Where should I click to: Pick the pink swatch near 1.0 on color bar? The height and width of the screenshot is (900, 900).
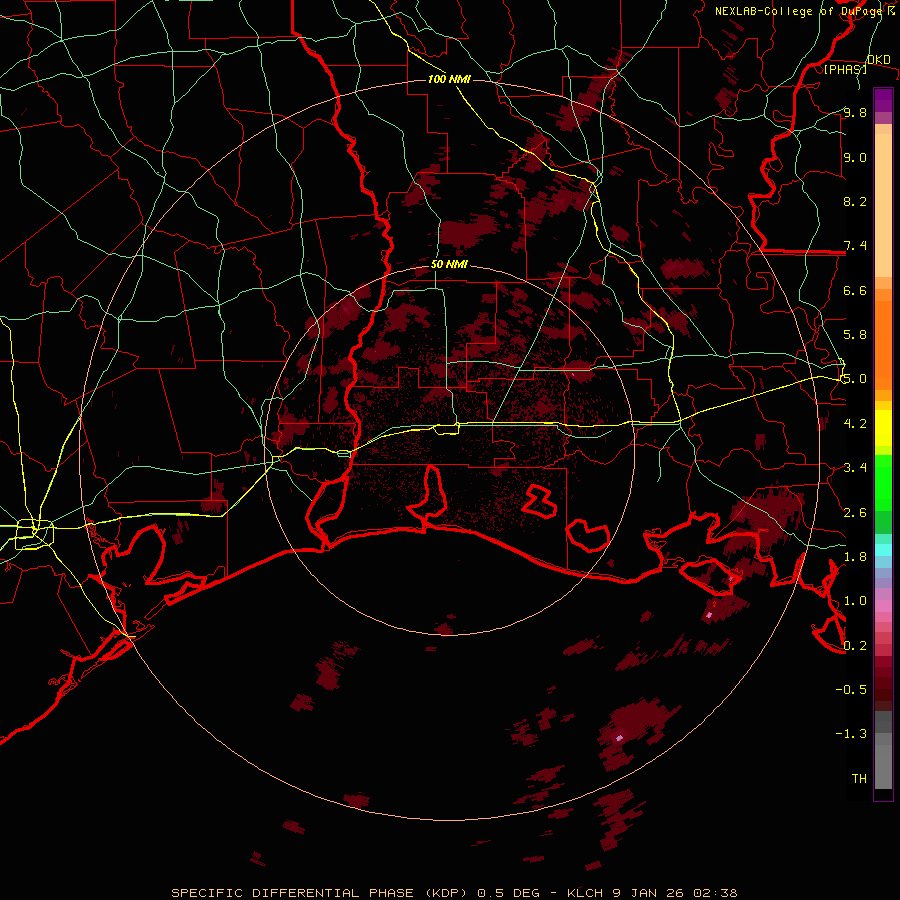pos(883,606)
